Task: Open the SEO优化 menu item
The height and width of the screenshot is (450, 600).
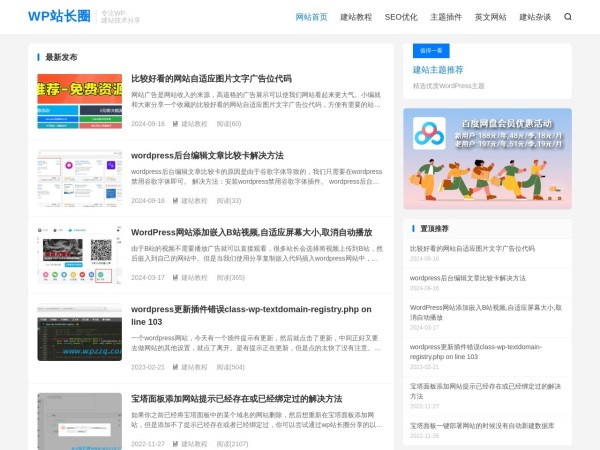Action: coord(401,17)
